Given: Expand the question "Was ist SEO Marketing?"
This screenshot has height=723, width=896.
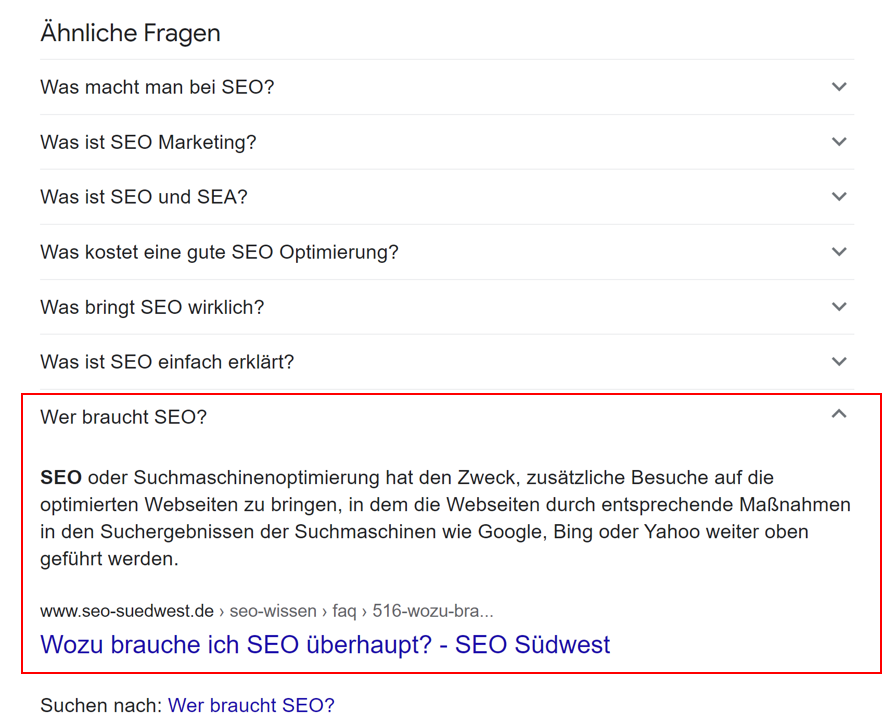Looking at the screenshot, I should (x=145, y=142).
